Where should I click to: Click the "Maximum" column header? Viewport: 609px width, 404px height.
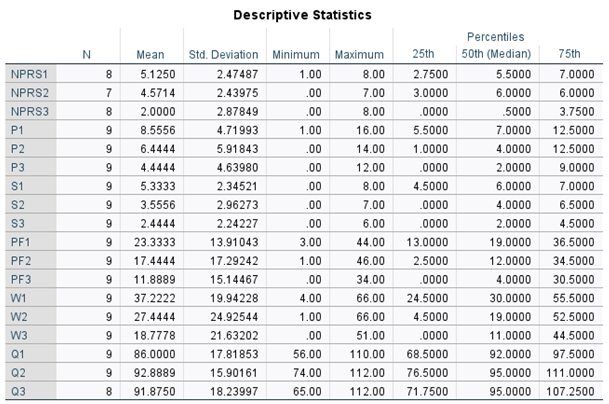pyautogui.click(x=359, y=53)
